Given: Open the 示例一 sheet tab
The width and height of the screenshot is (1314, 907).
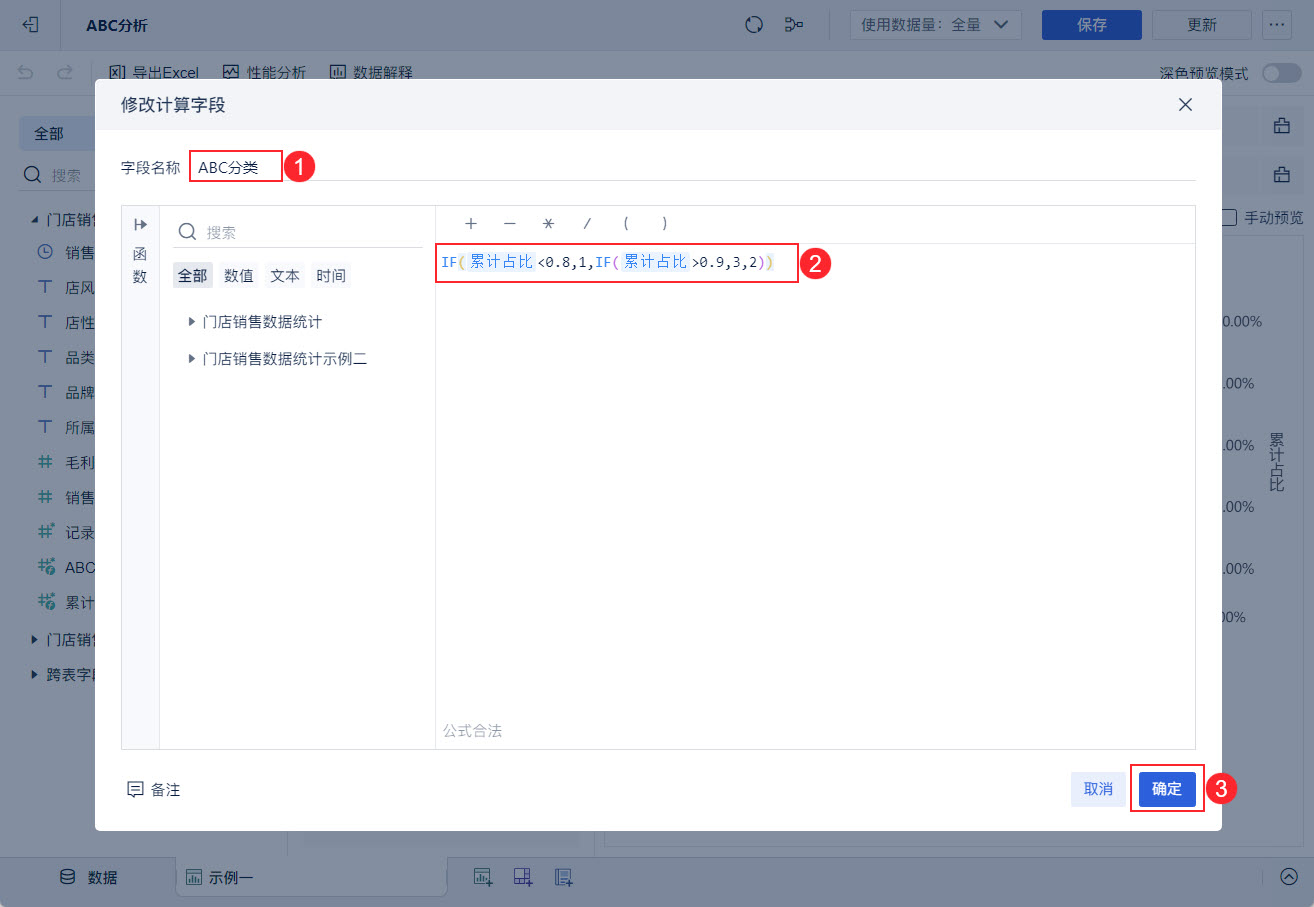Looking at the screenshot, I should pos(220,877).
